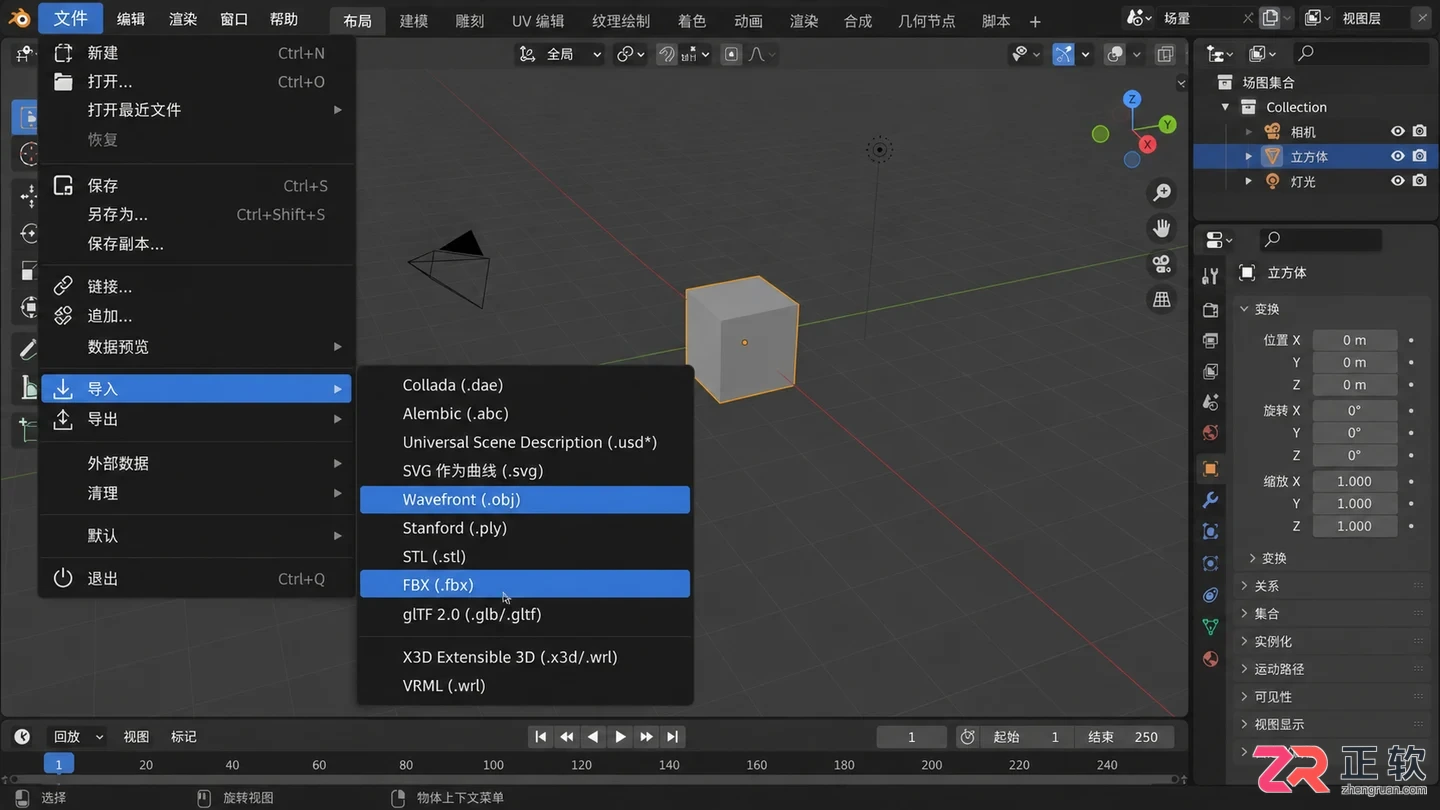1440x810 pixels.
Task: Open the 导出 submenu in file menu
Action: point(196,419)
